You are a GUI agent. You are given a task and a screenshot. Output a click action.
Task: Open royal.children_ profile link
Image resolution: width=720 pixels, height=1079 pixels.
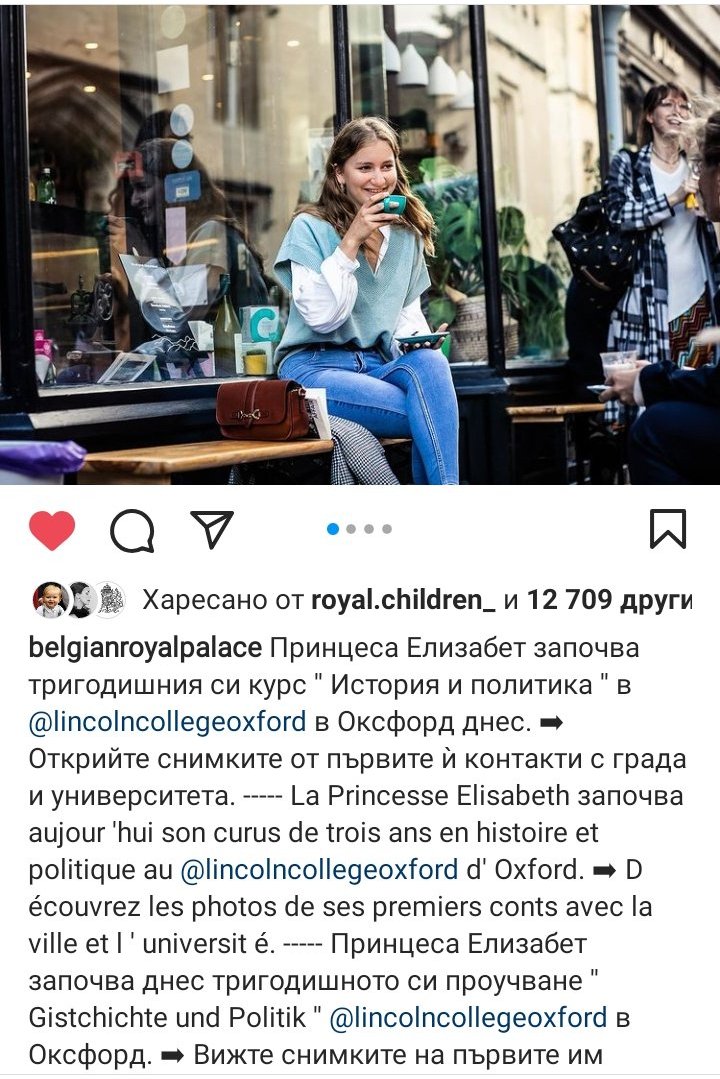point(403,600)
